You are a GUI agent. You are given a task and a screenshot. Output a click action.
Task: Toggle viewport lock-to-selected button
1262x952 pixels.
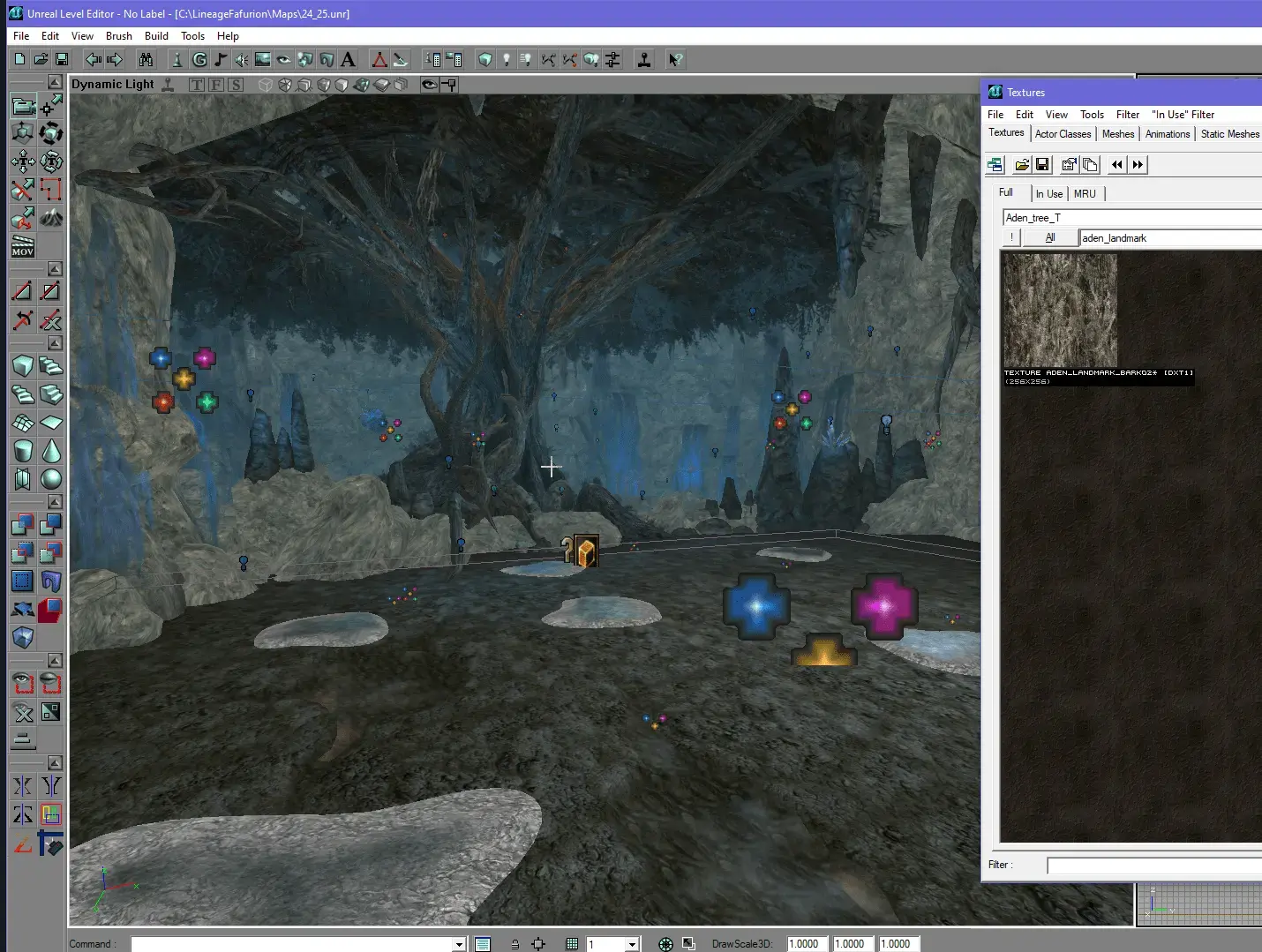point(449,85)
